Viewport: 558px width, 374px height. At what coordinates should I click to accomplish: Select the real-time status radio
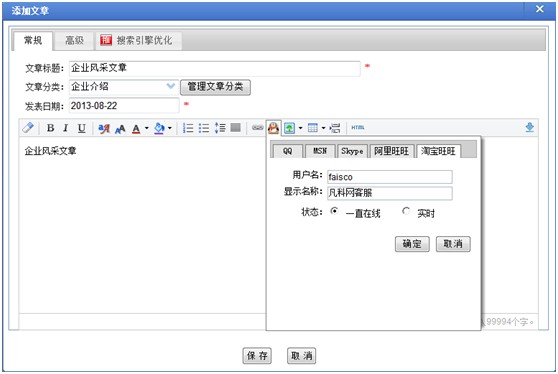pos(406,211)
